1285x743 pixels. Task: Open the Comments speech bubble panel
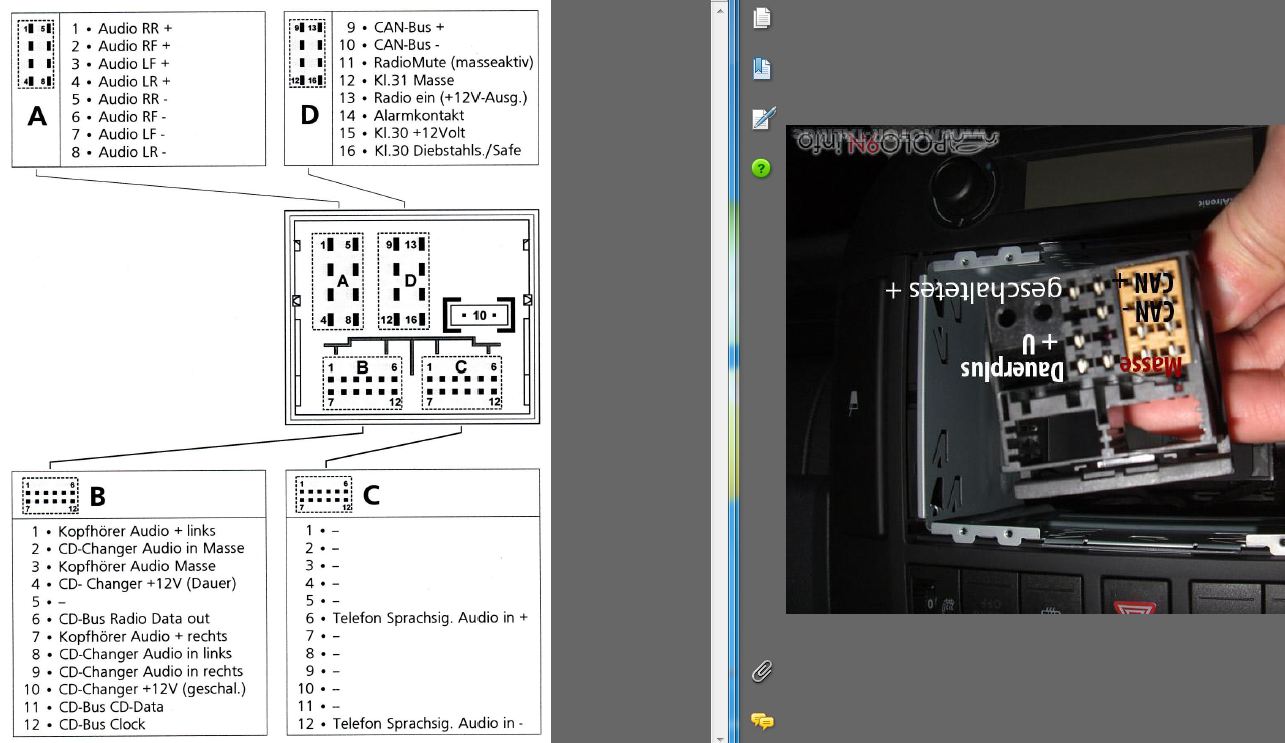pyautogui.click(x=762, y=720)
